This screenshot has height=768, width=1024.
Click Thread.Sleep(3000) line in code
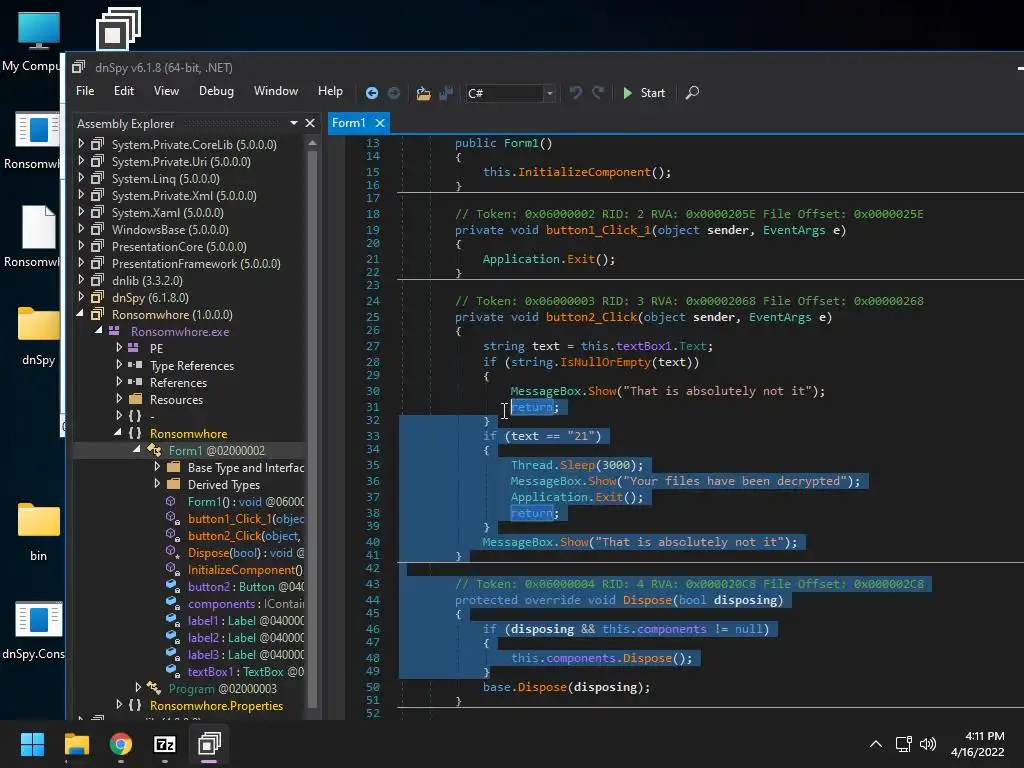(x=577, y=465)
